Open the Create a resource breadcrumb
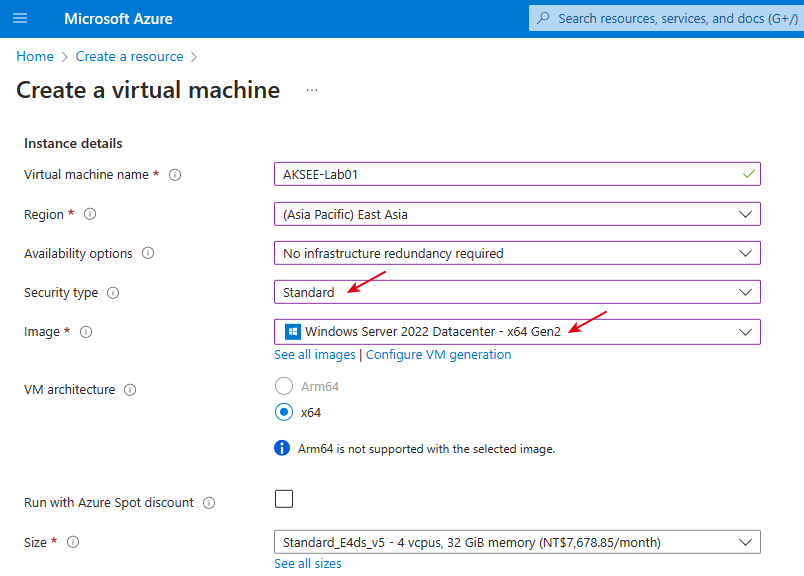 tap(129, 56)
